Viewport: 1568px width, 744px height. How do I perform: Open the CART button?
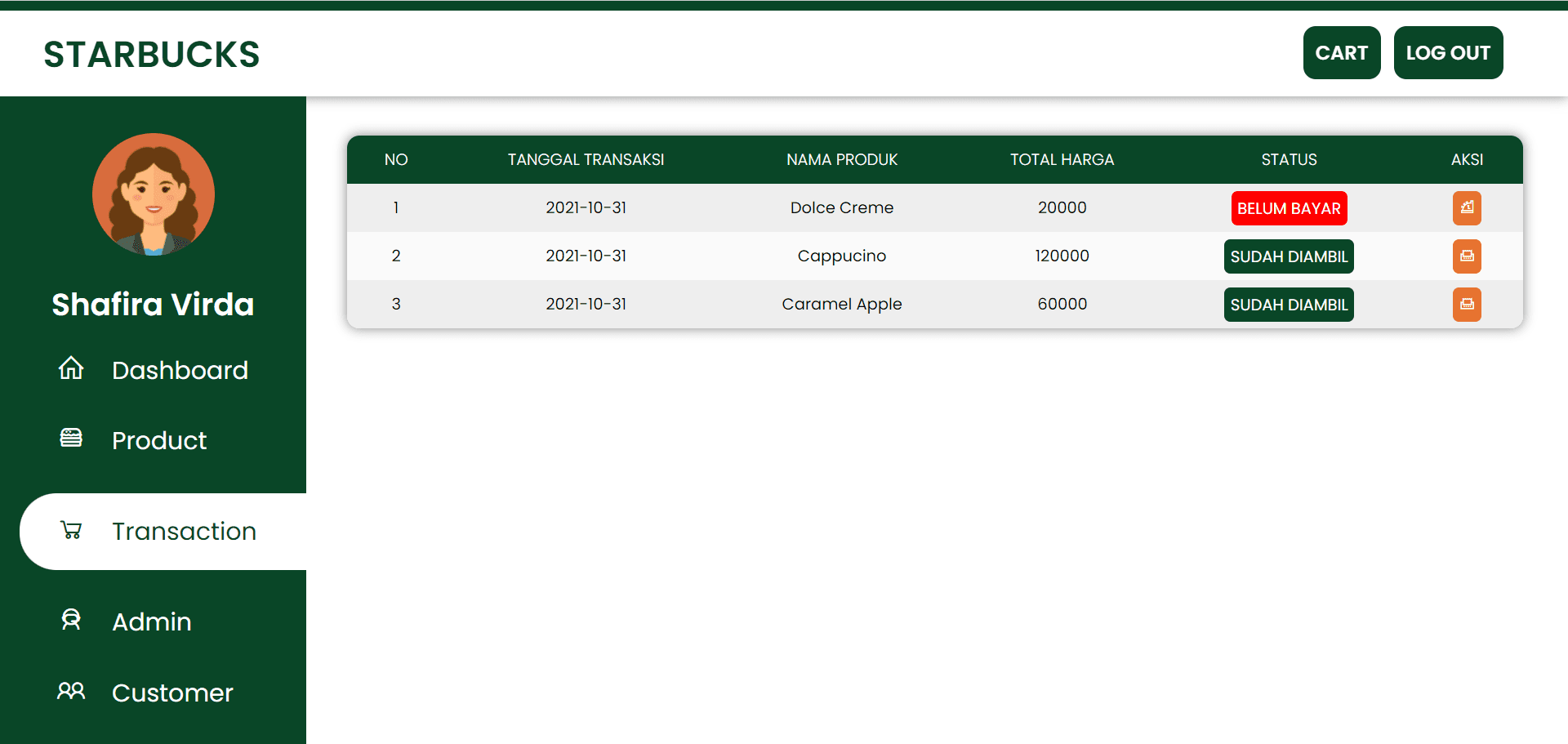pyautogui.click(x=1342, y=52)
